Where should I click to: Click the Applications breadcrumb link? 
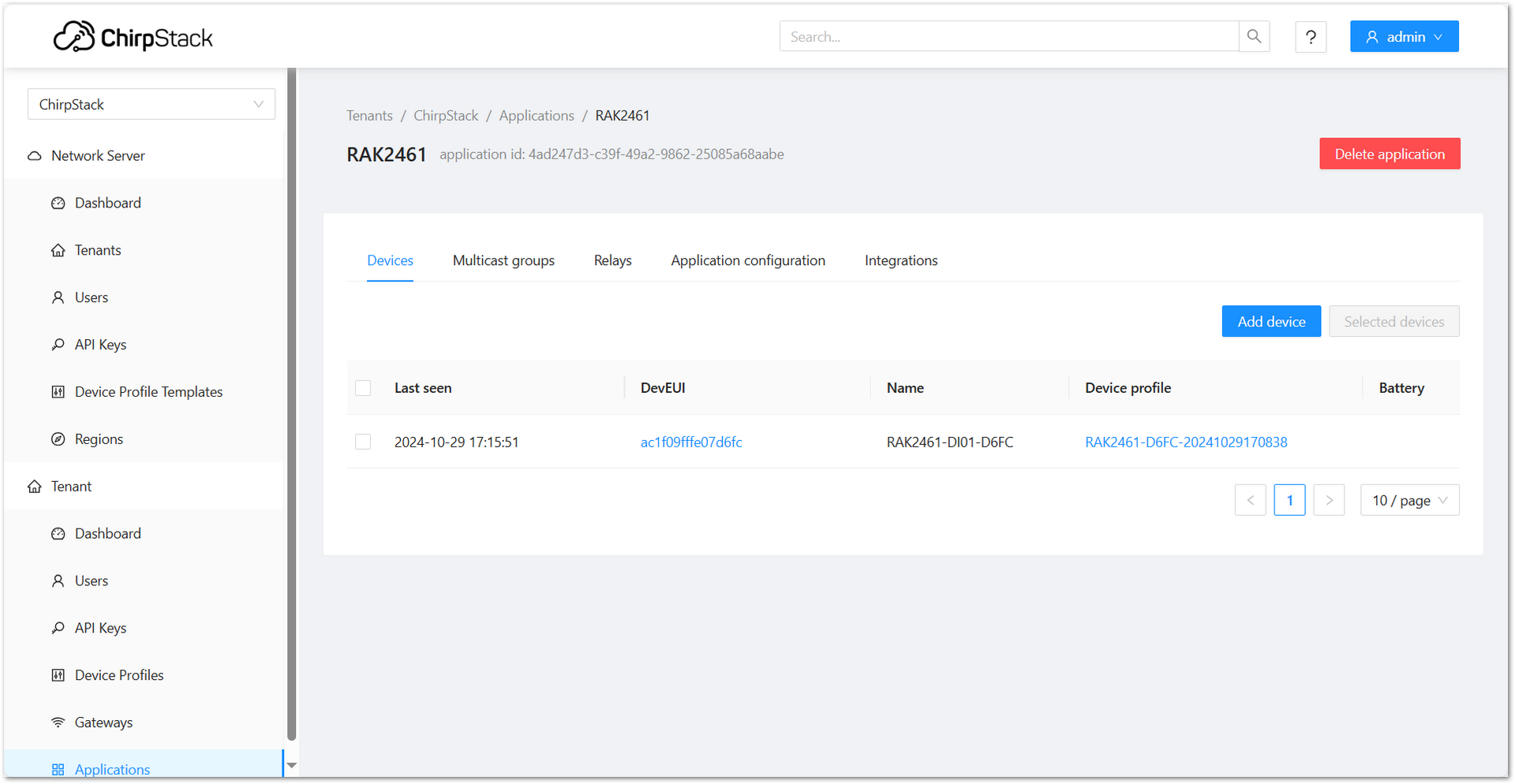(x=537, y=116)
